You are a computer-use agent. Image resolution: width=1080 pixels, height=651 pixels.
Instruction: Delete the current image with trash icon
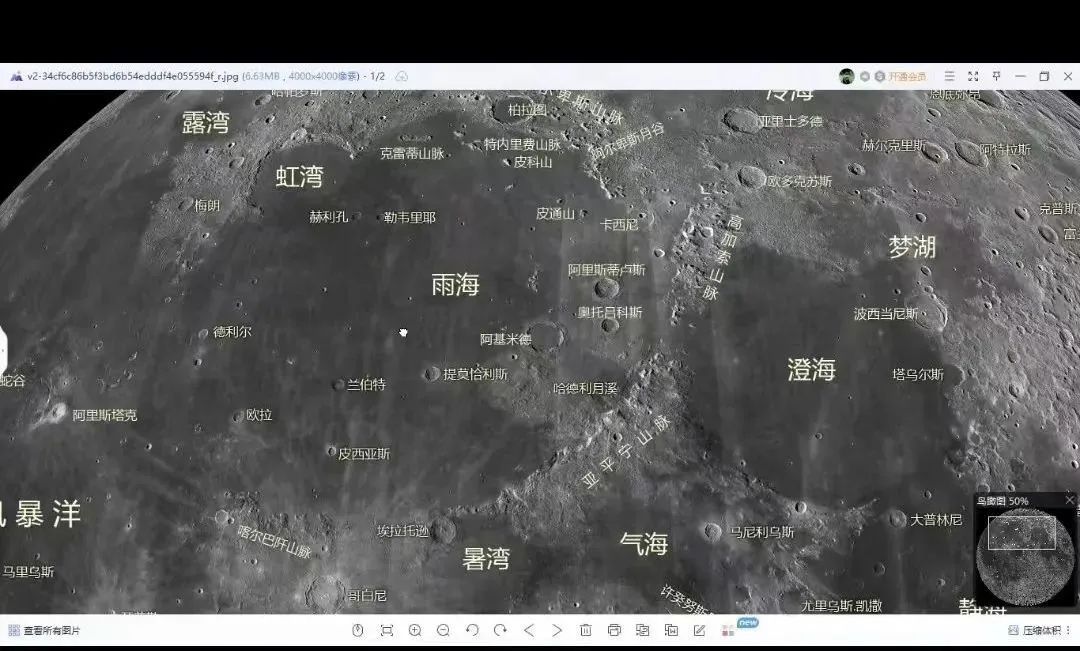586,630
